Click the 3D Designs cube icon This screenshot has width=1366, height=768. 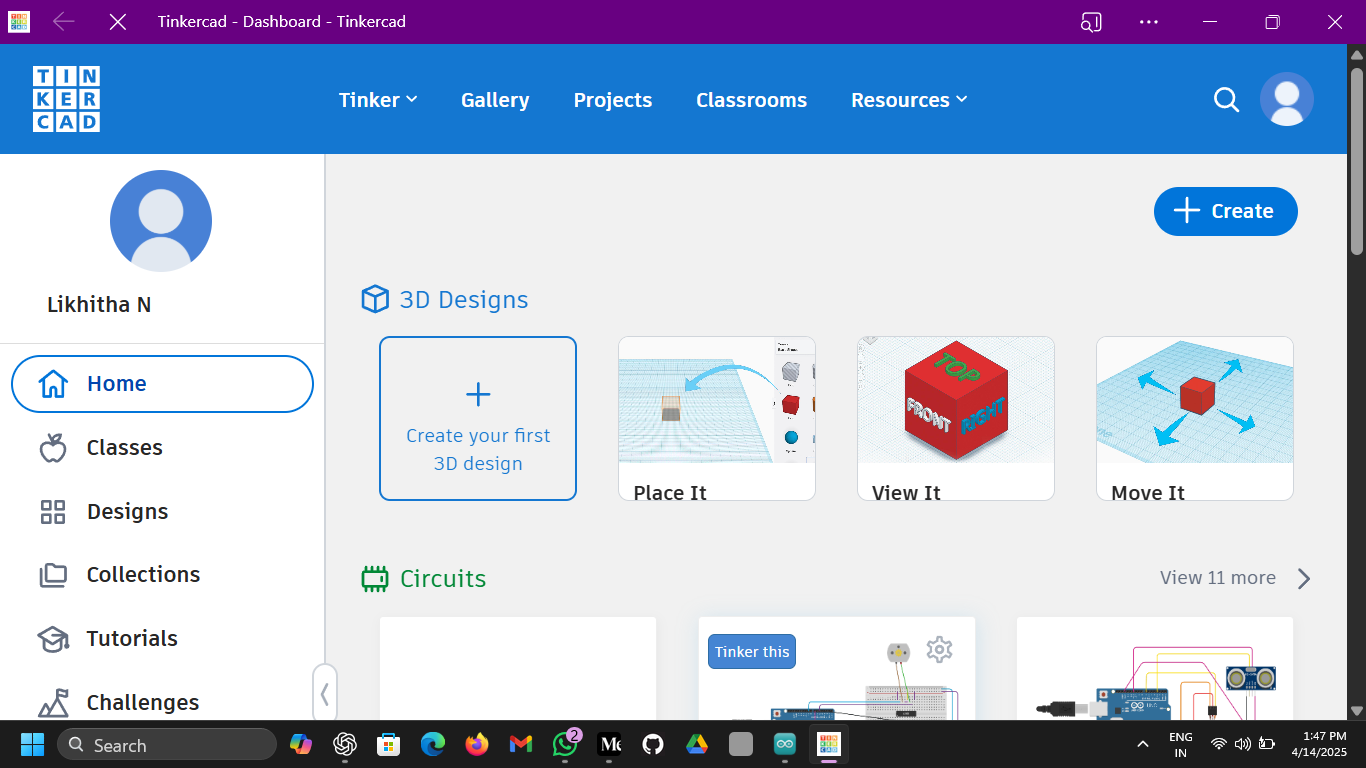[x=375, y=299]
